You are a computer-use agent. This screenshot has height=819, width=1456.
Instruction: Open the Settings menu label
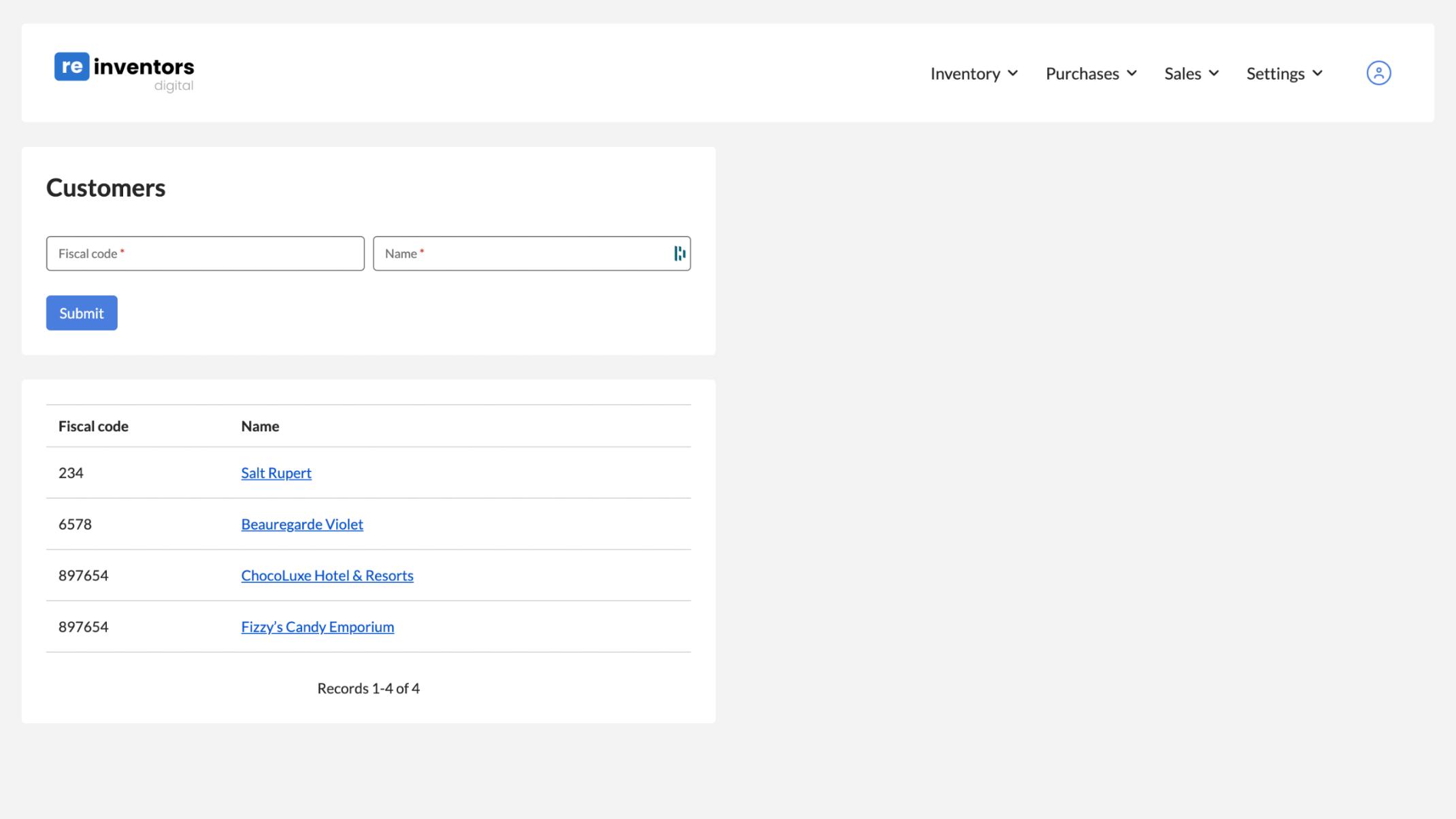point(1275,73)
